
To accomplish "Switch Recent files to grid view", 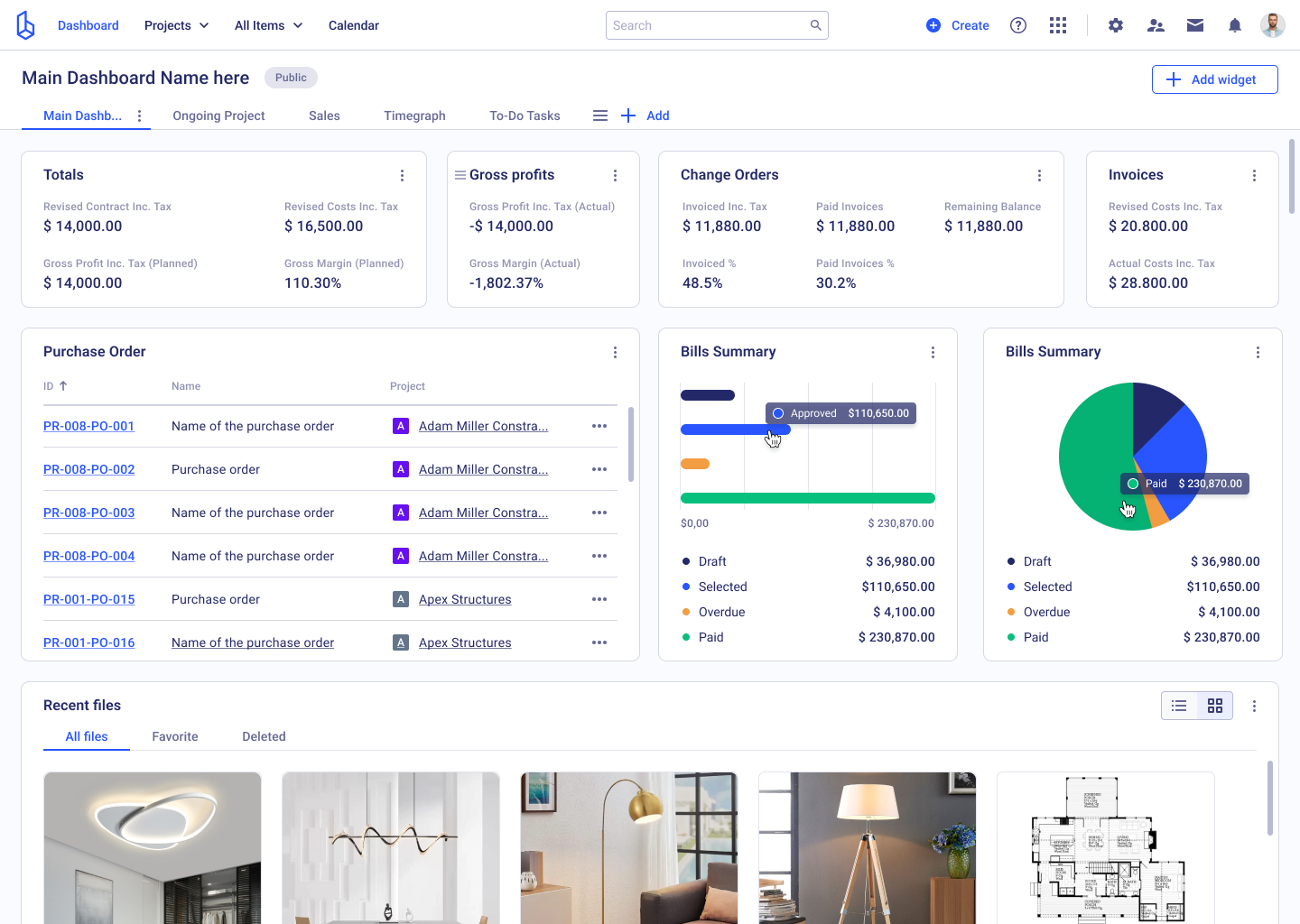I will pos(1215,706).
